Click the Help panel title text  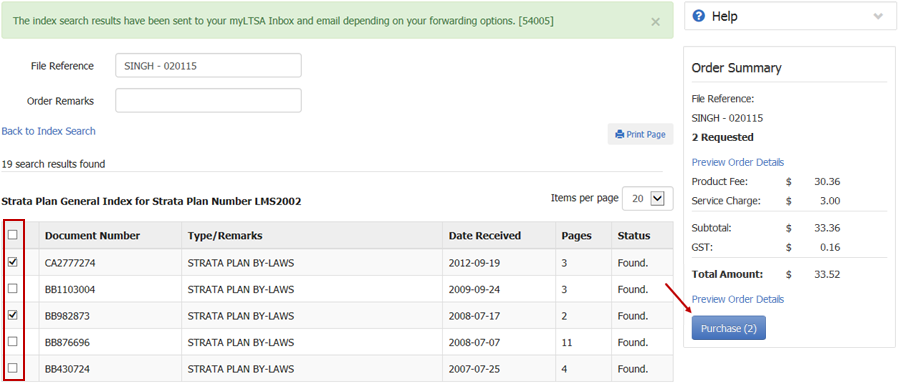[724, 16]
